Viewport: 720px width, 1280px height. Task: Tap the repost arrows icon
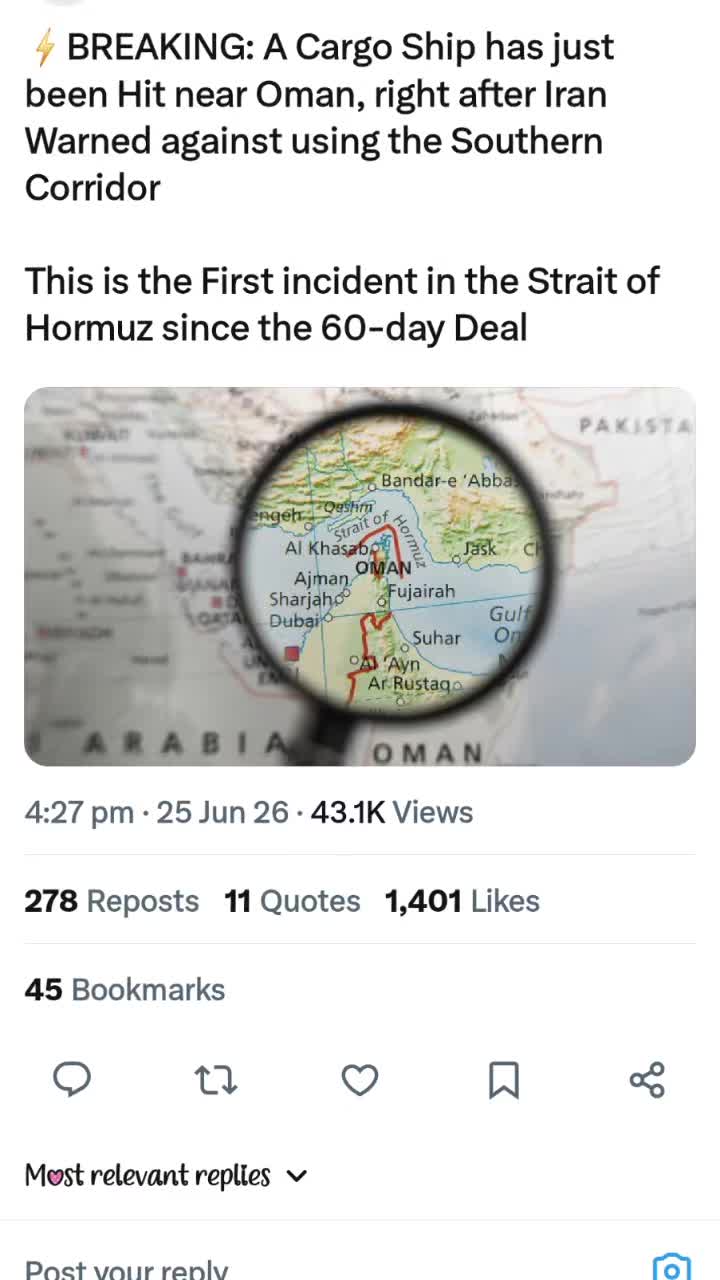(x=216, y=1080)
